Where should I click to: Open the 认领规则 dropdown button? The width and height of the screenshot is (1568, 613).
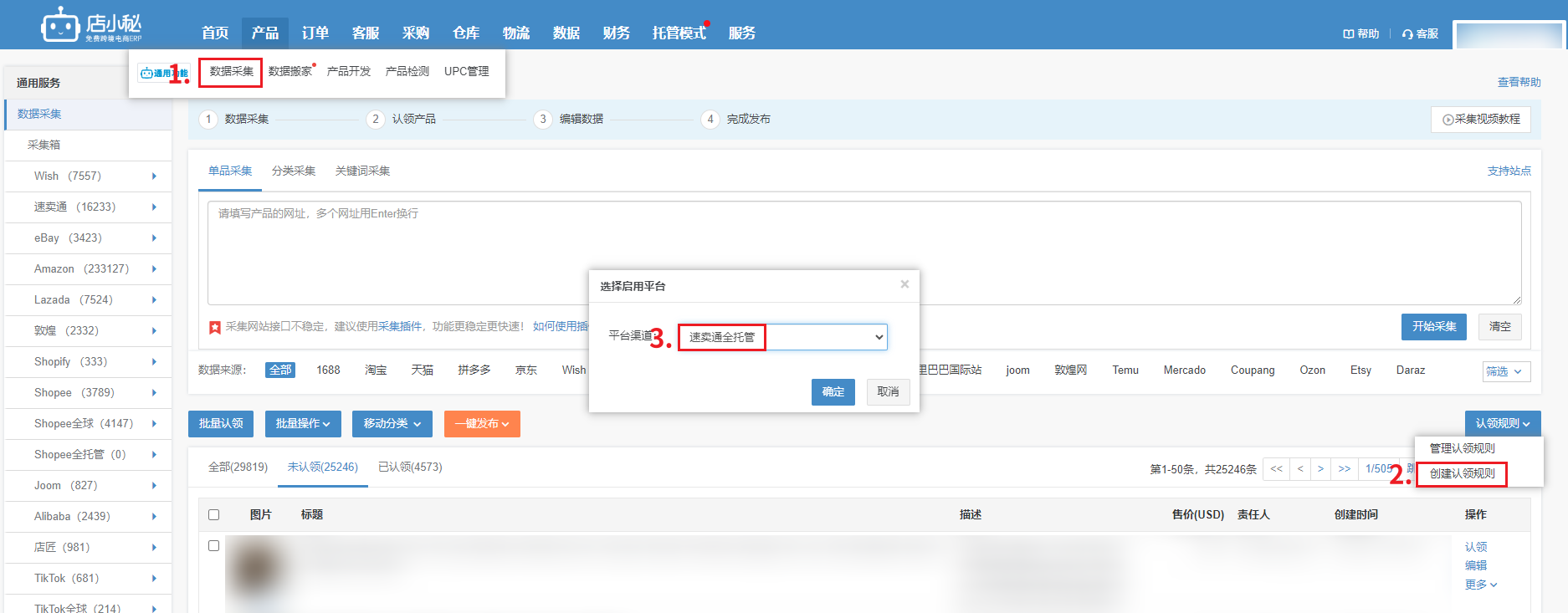1503,424
